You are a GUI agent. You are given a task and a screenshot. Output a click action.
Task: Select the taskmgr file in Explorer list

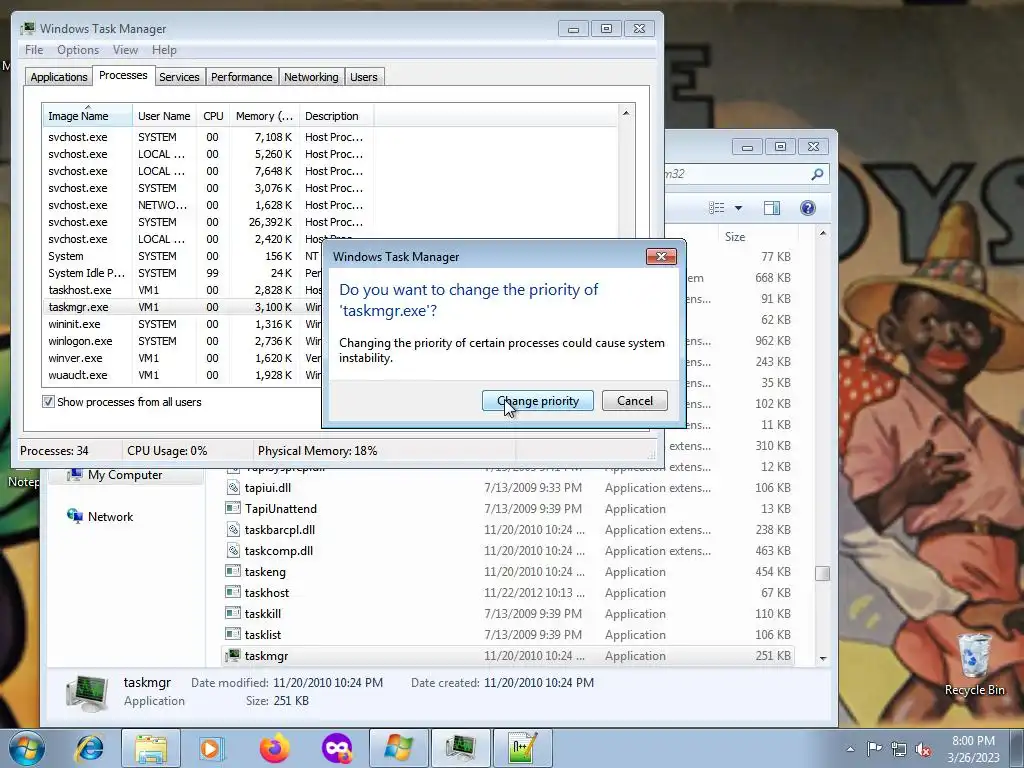click(x=508, y=656)
